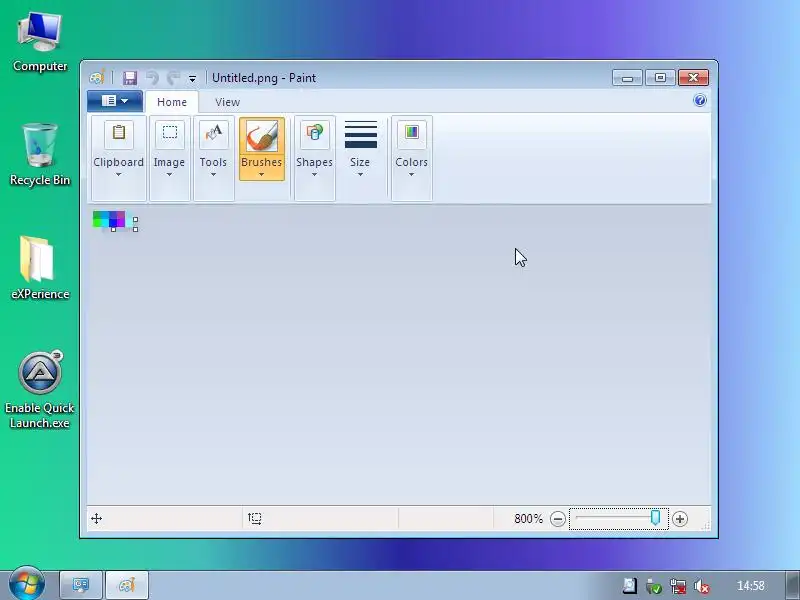The height and width of the screenshot is (600, 800).
Task: Click the 800% zoom level text
Action: (x=528, y=519)
